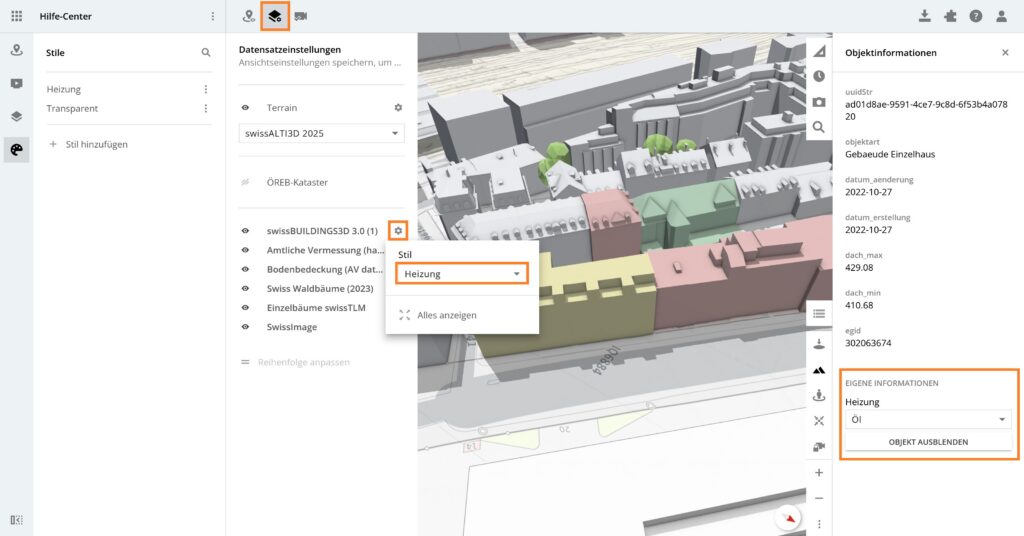1024x536 pixels.
Task: Click the download icon in top bar
Action: (x=924, y=16)
